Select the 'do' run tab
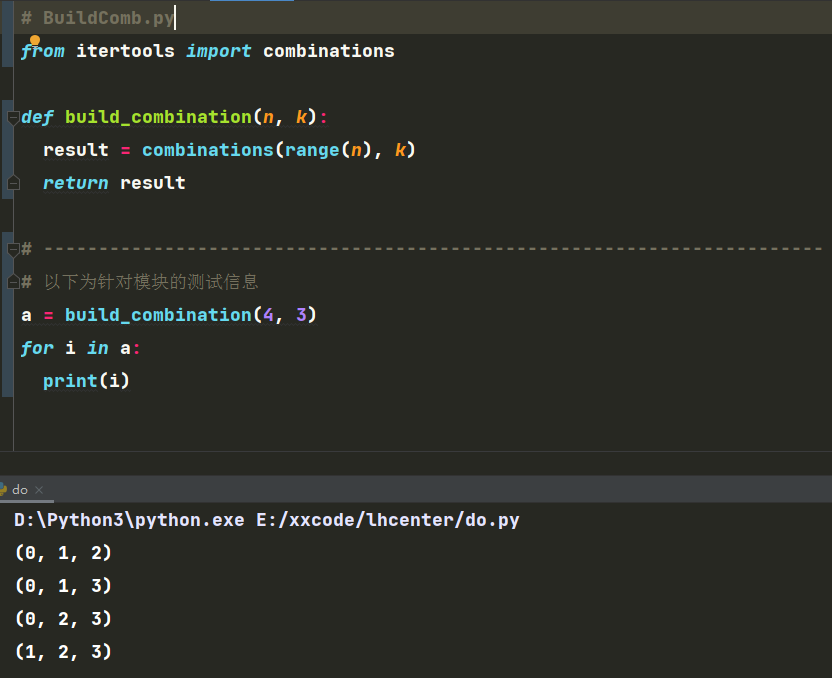Image resolution: width=832 pixels, height=678 pixels. tap(20, 490)
